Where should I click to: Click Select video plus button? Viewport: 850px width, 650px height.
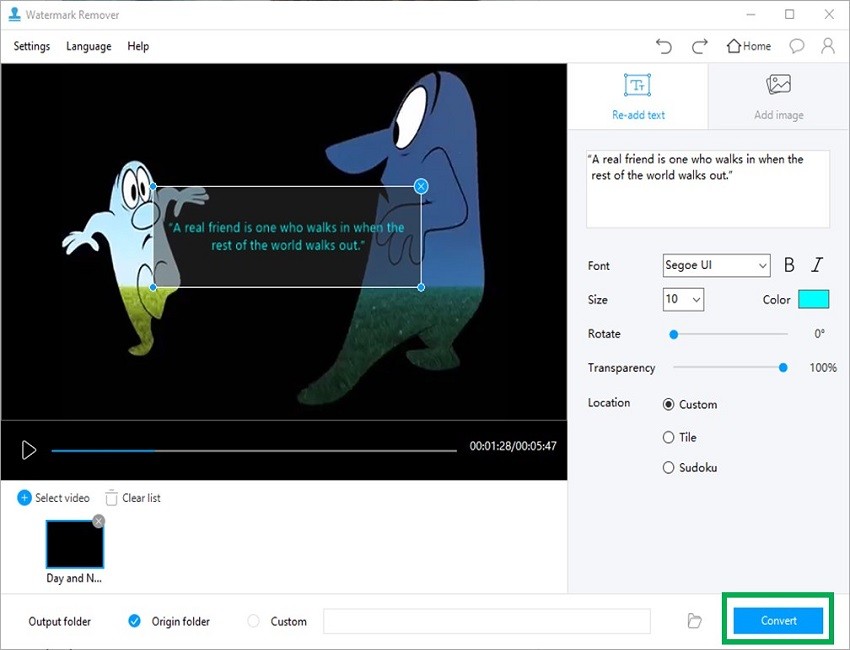(x=24, y=498)
